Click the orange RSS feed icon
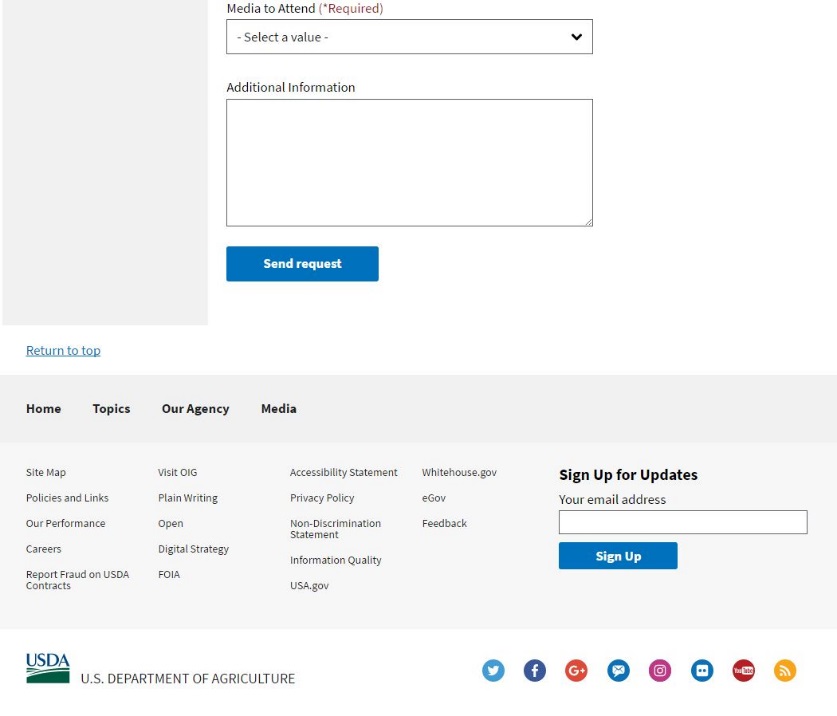 coord(785,671)
